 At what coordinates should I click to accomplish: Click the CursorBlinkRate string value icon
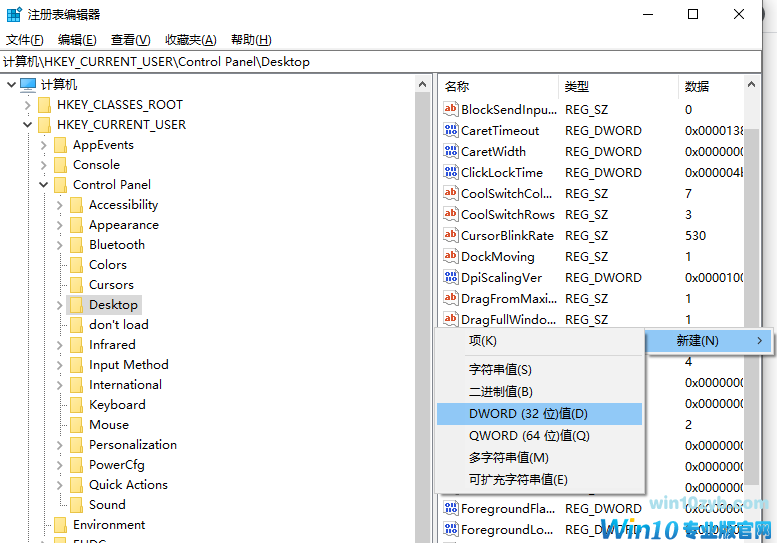click(x=450, y=236)
